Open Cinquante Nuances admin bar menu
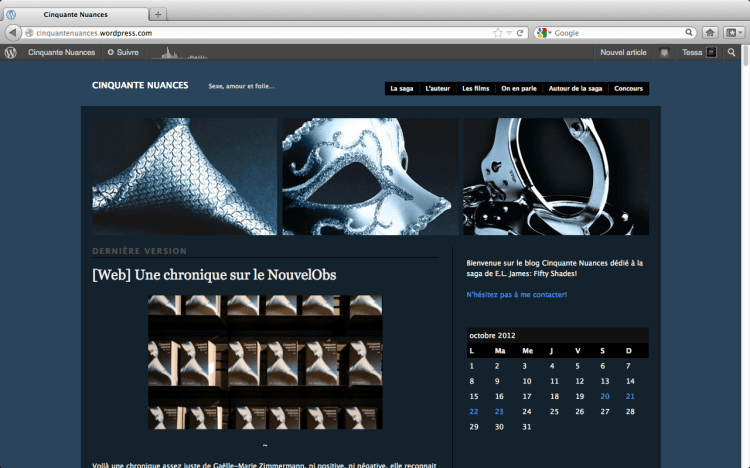Image resolution: width=750 pixels, height=468 pixels. click(61, 52)
